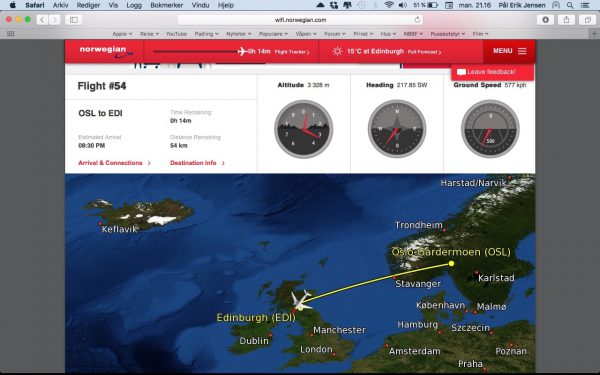Open the Arkiv menu
Image resolution: width=600 pixels, height=375 pixels.
pyautogui.click(x=60, y=5)
